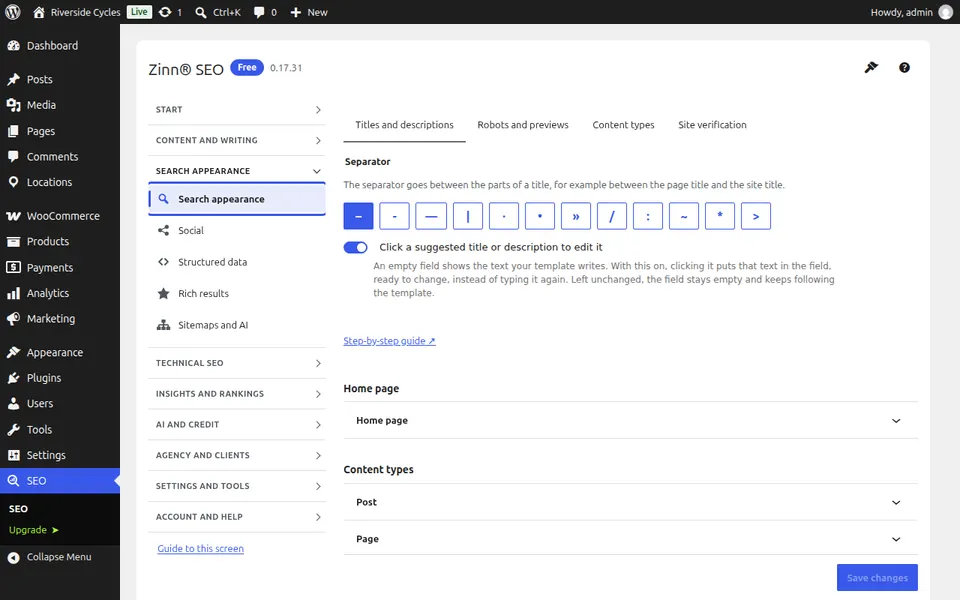Viewport: 960px width, 600px height.
Task: Click the Save changes button
Action: (877, 577)
